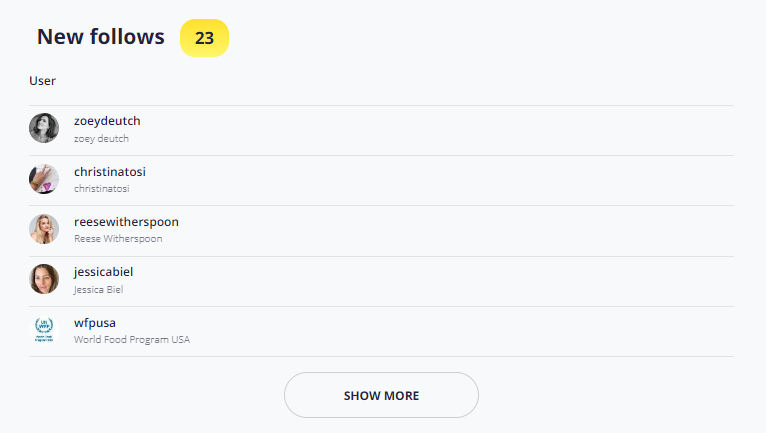Click the User column header

(x=43, y=81)
